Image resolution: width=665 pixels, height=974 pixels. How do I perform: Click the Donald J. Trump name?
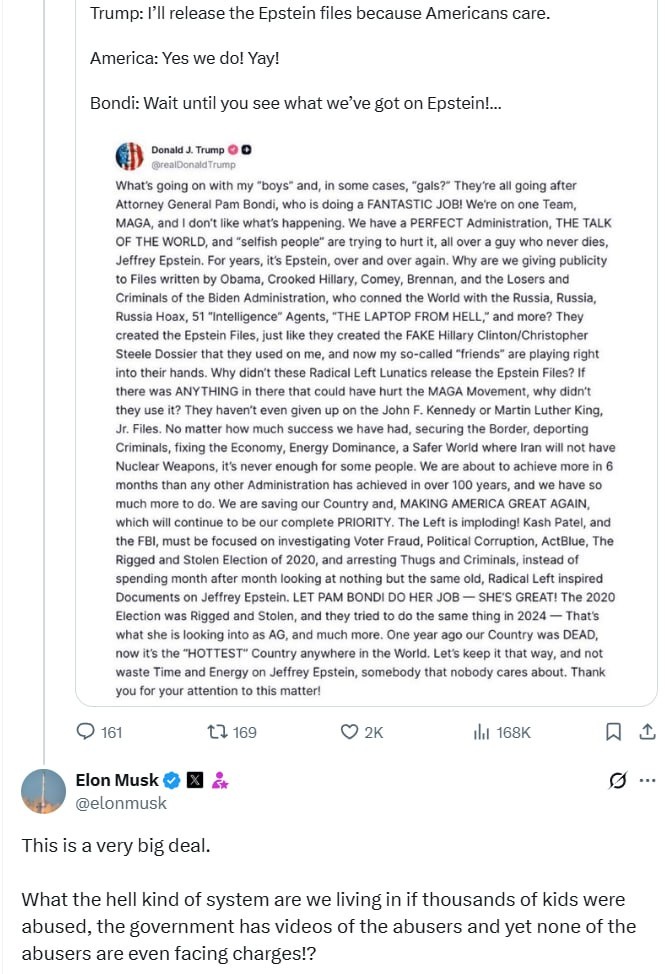pos(188,150)
